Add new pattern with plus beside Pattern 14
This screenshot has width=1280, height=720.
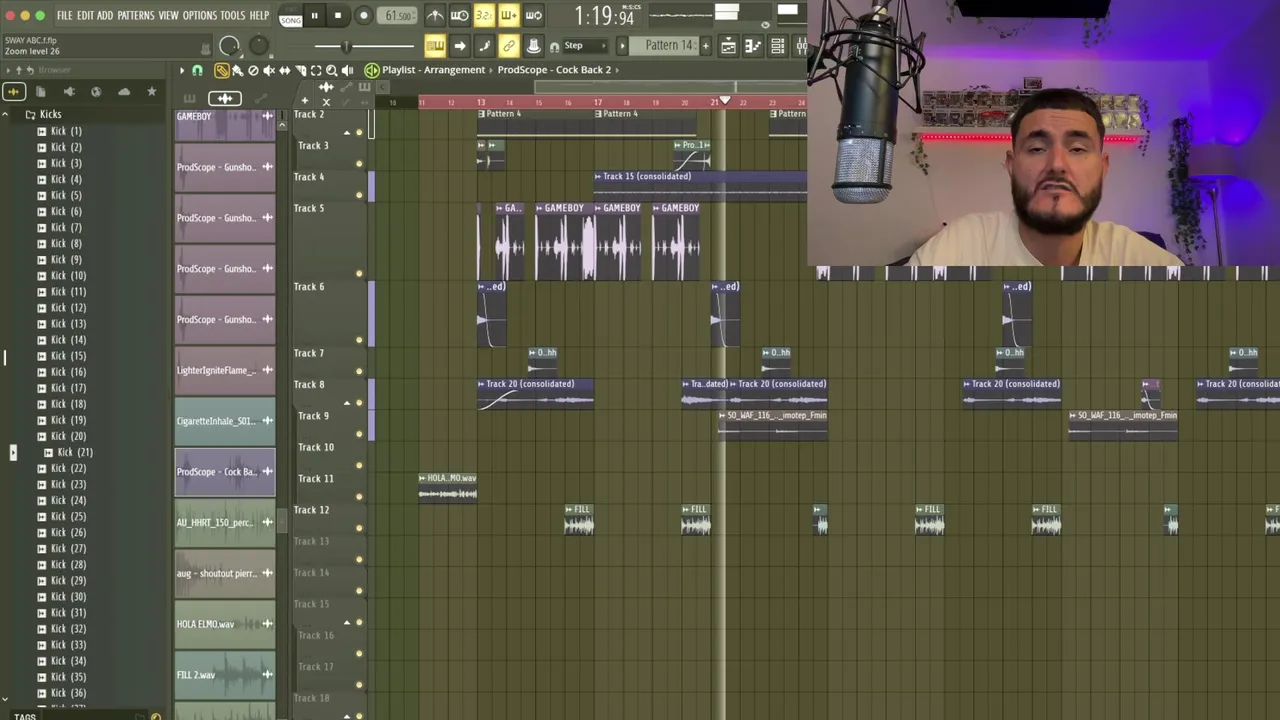click(x=705, y=46)
